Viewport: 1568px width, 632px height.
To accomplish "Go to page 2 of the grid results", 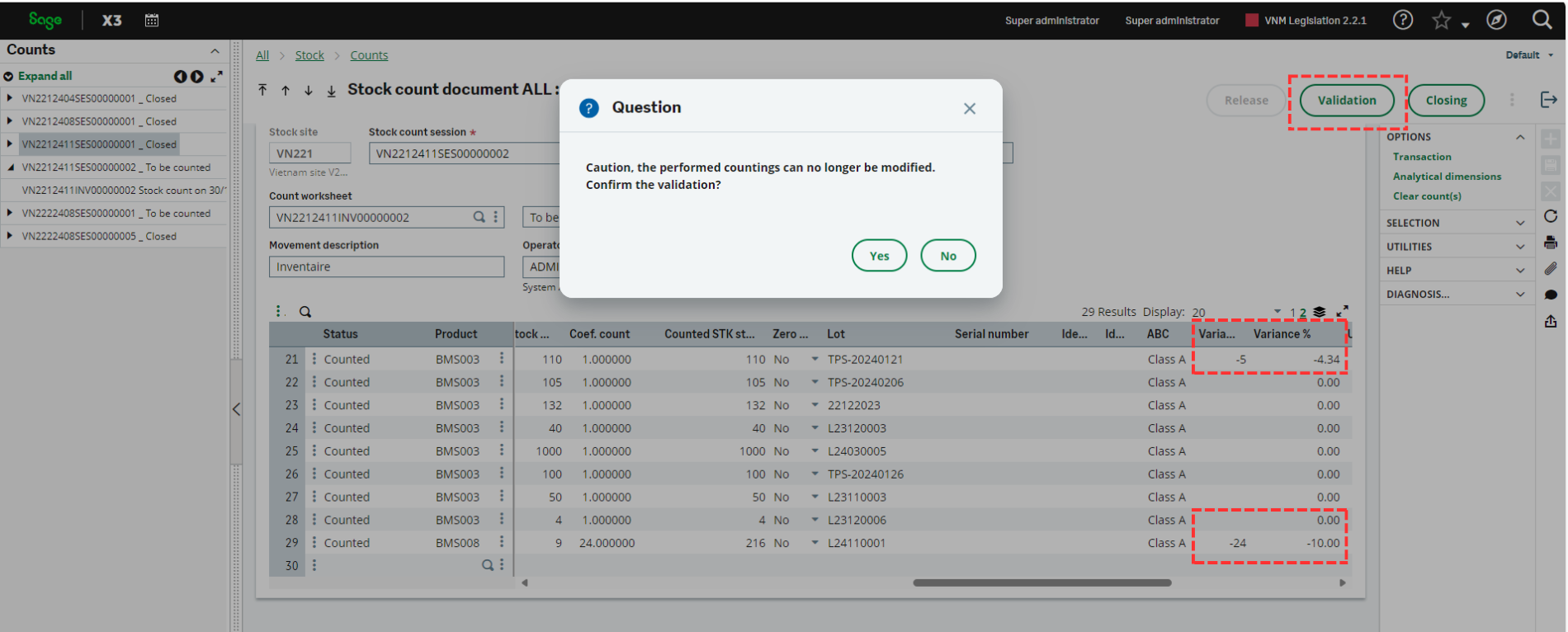I will [1303, 313].
